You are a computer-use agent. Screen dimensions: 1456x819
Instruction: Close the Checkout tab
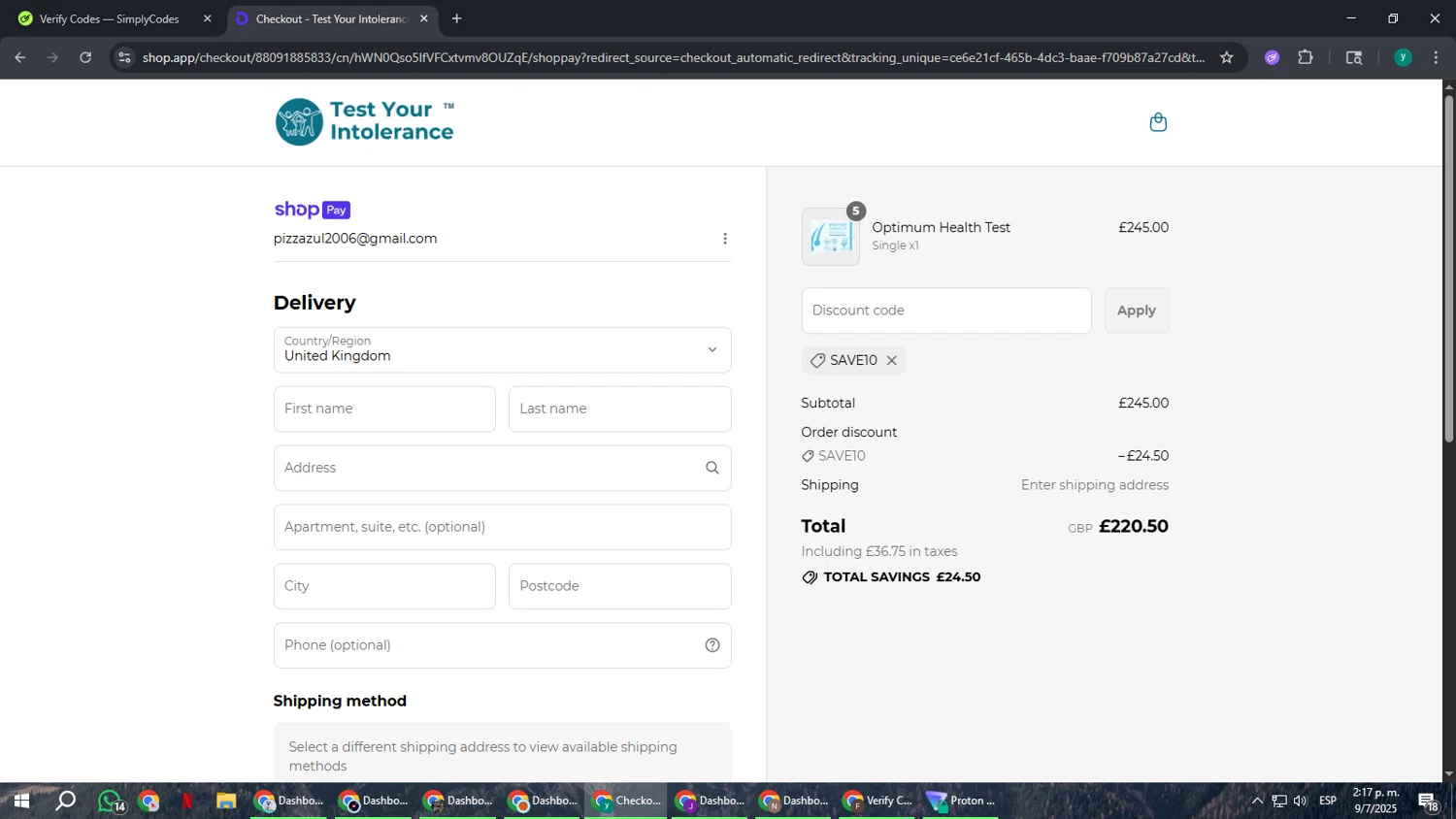click(x=423, y=18)
